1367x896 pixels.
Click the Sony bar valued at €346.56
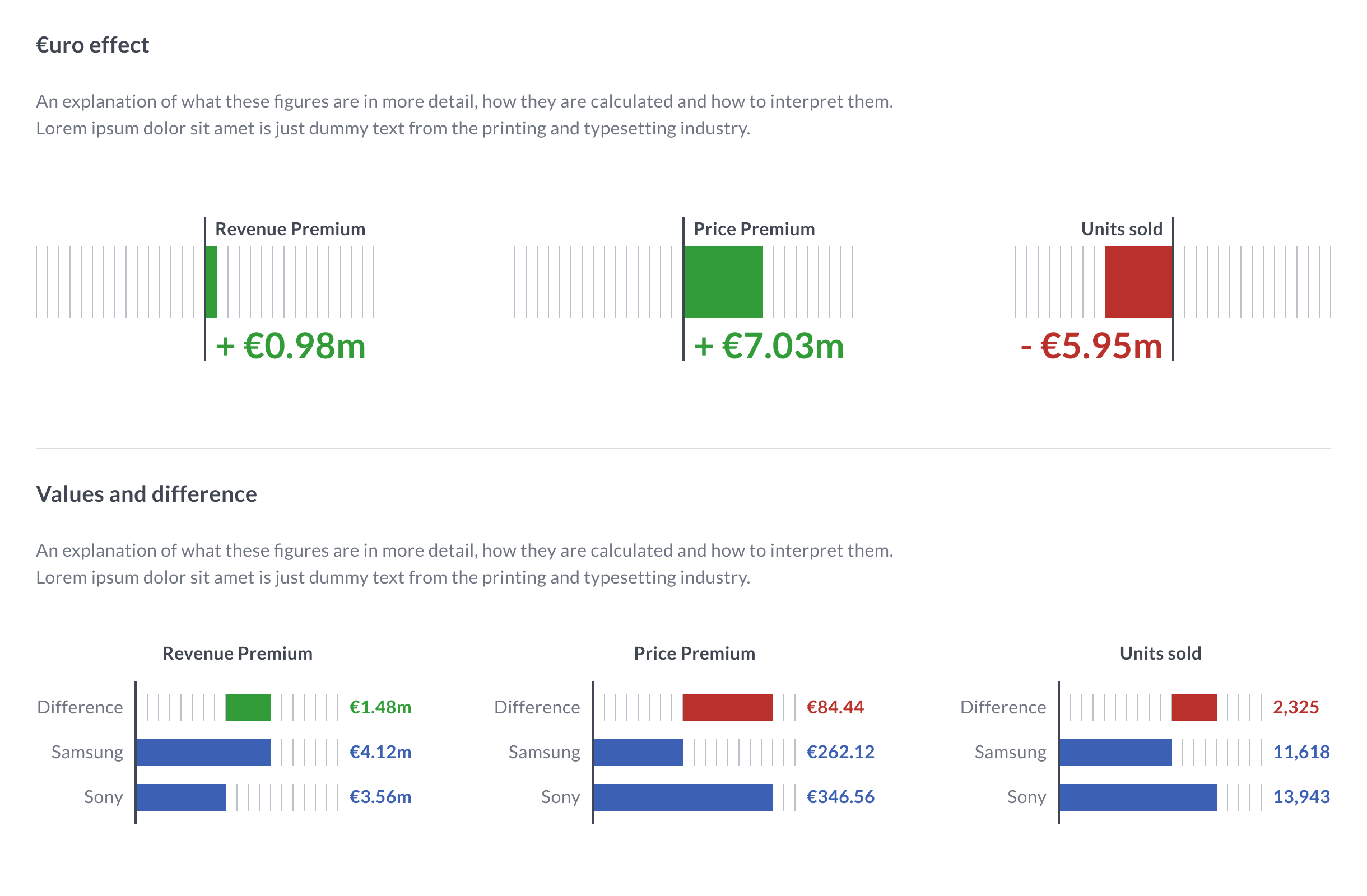tap(683, 797)
